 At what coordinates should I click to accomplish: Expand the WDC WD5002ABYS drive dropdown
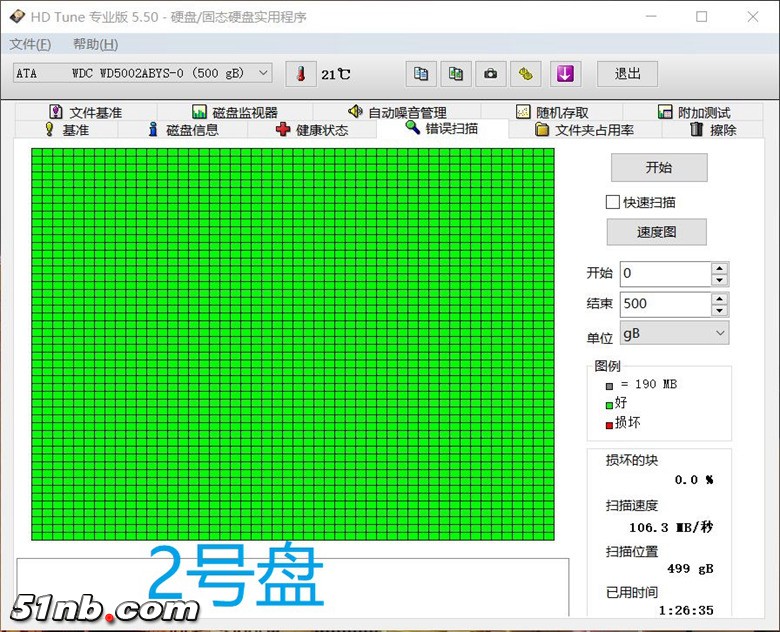[x=263, y=73]
